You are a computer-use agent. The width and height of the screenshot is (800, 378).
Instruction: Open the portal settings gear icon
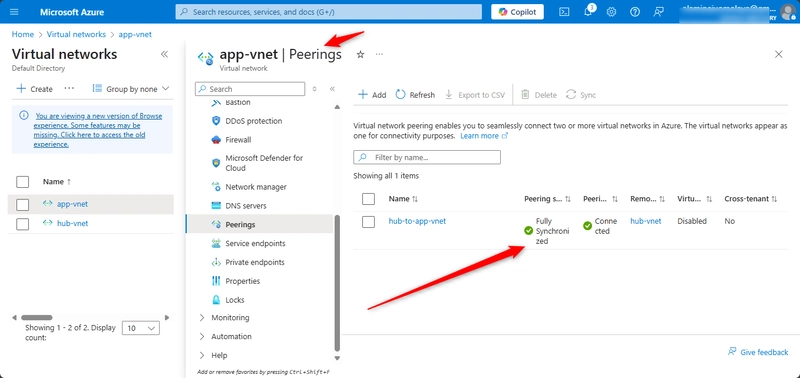tap(611, 12)
